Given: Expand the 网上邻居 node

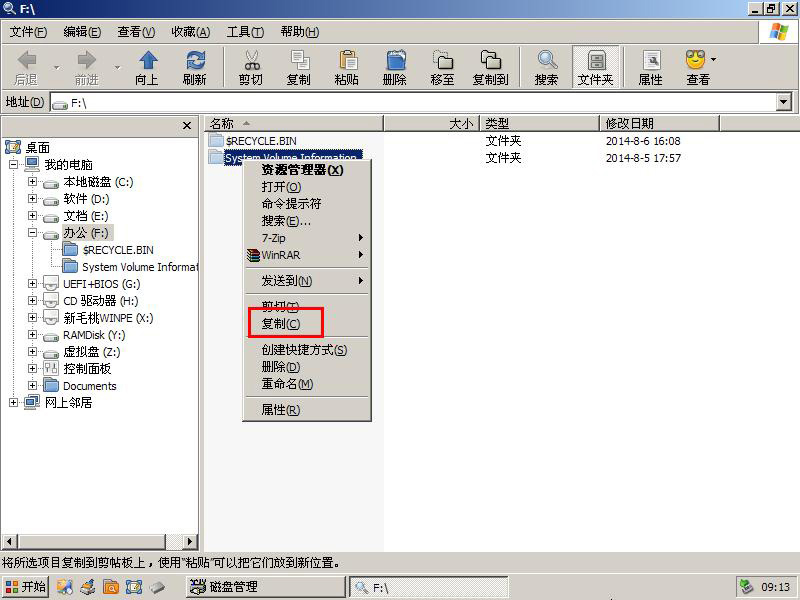Looking at the screenshot, I should point(14,403).
